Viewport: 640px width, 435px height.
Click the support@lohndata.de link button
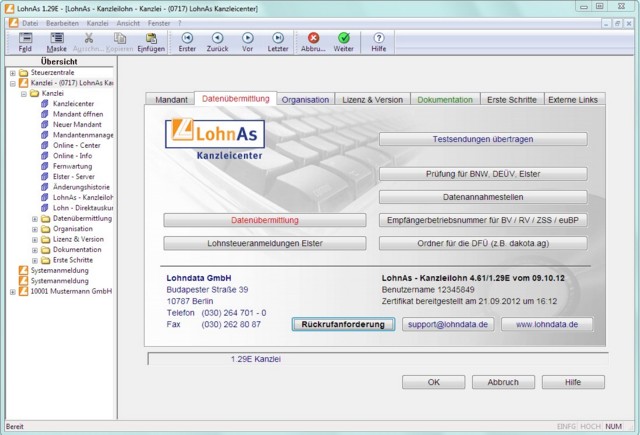pyautogui.click(x=448, y=324)
